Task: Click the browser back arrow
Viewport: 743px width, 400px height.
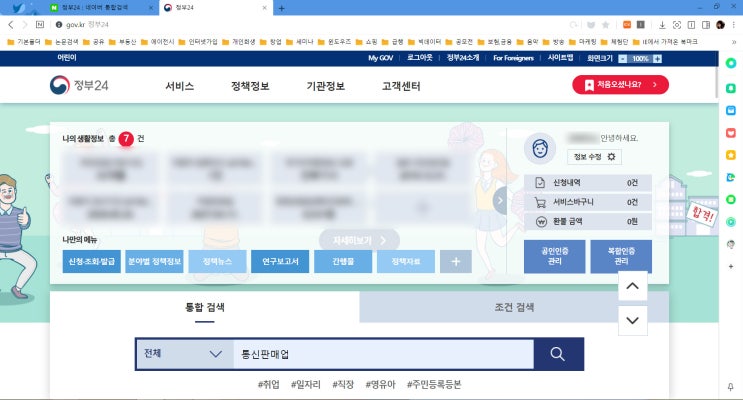Action: tap(10, 24)
